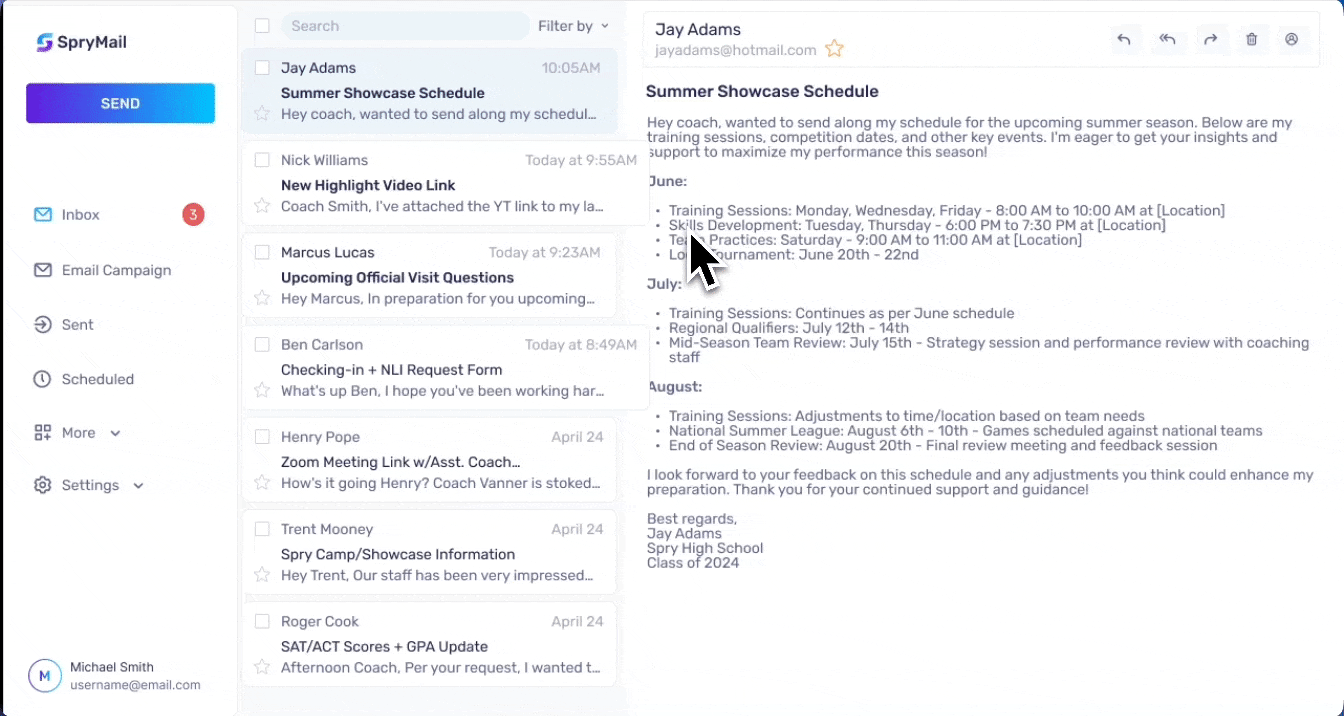The width and height of the screenshot is (1344, 716).
Task: Toggle the select-all checkbox beside Search
Action: tap(262, 26)
